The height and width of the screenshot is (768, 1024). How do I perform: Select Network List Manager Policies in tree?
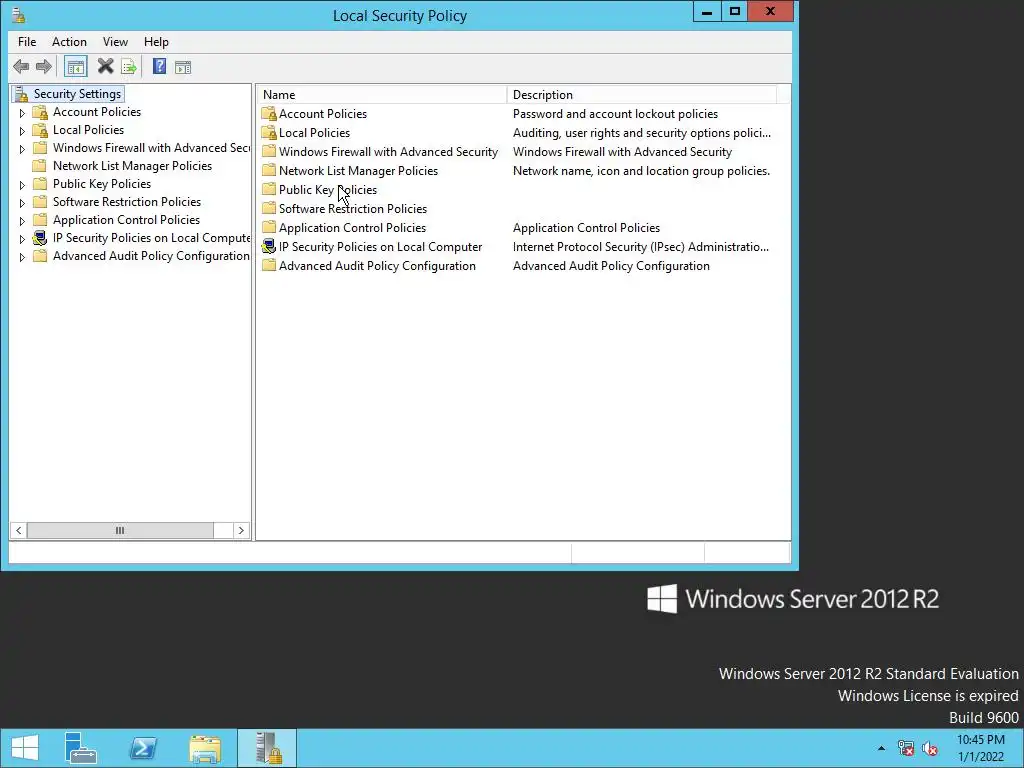point(133,166)
